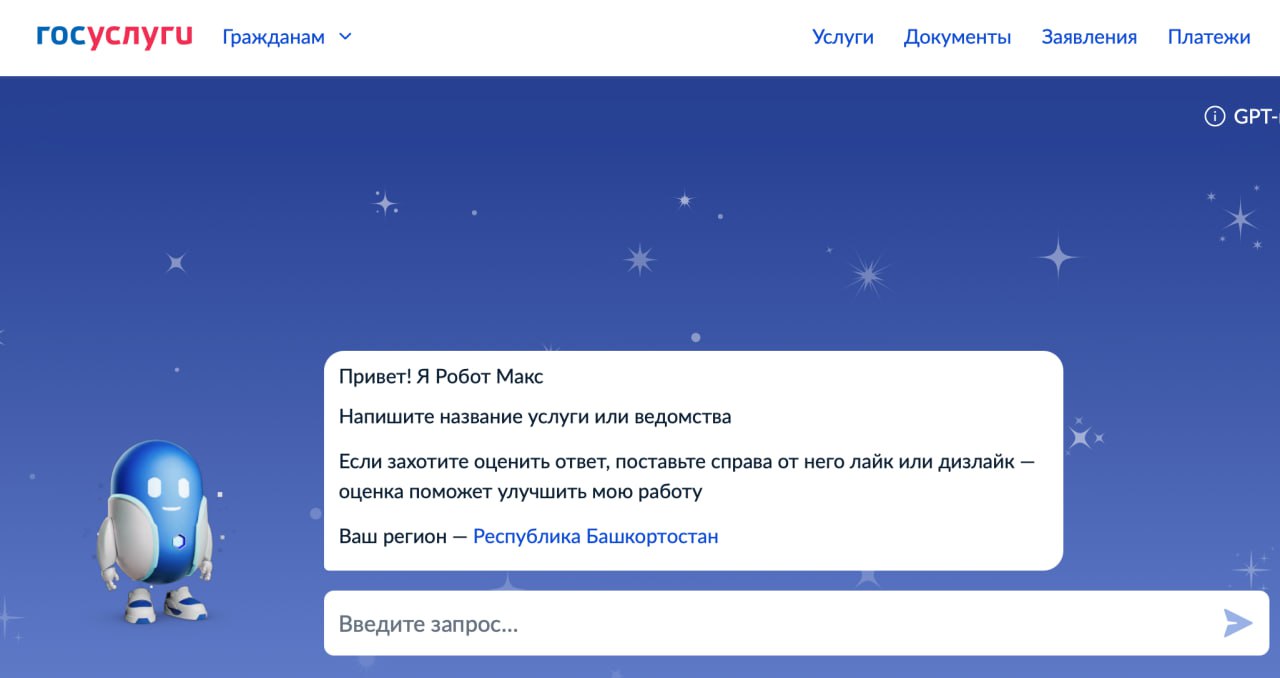
Task: Open the Заявления page
Action: click(x=1089, y=37)
